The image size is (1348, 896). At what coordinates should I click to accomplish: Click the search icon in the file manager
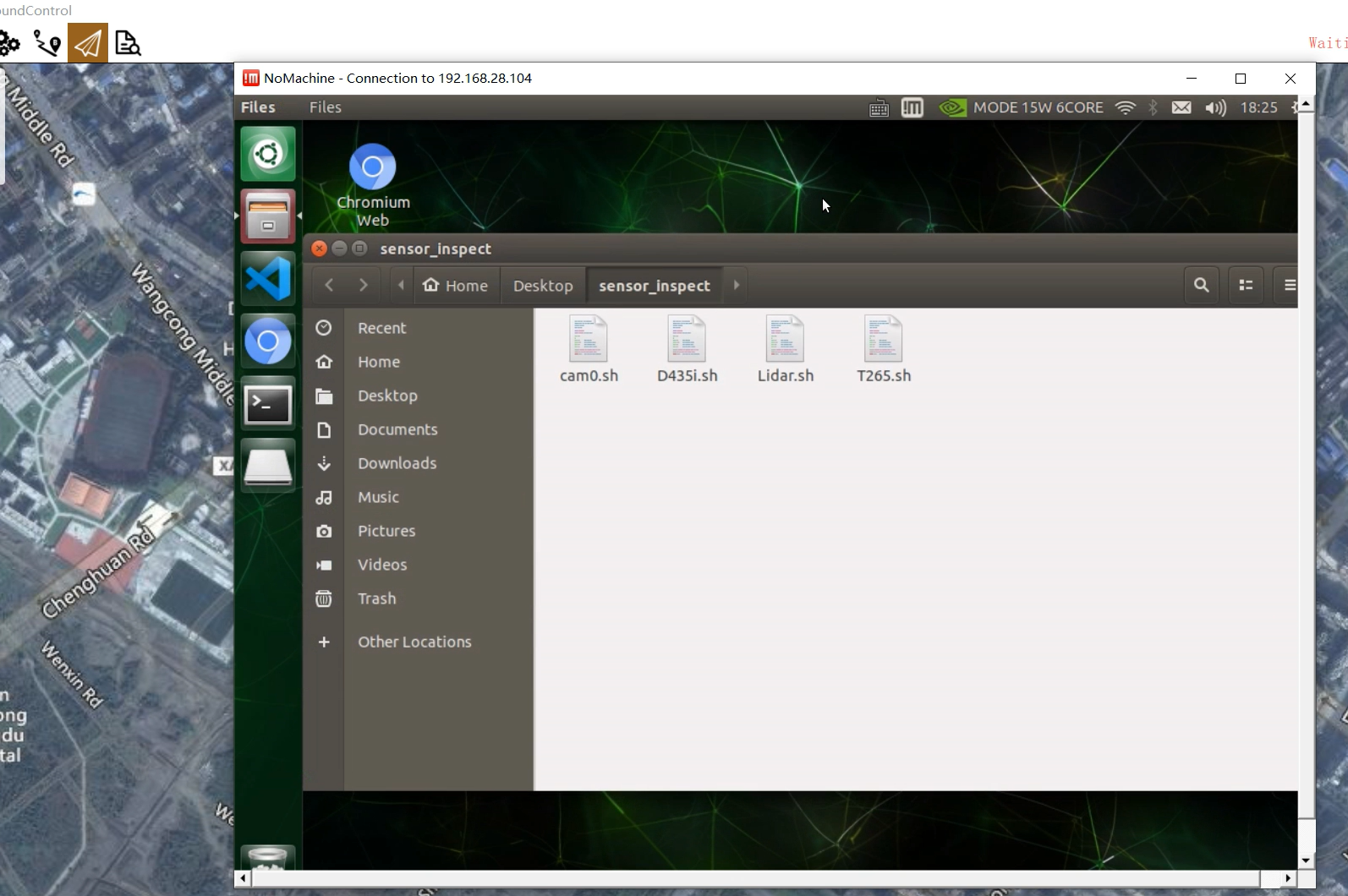click(1201, 285)
